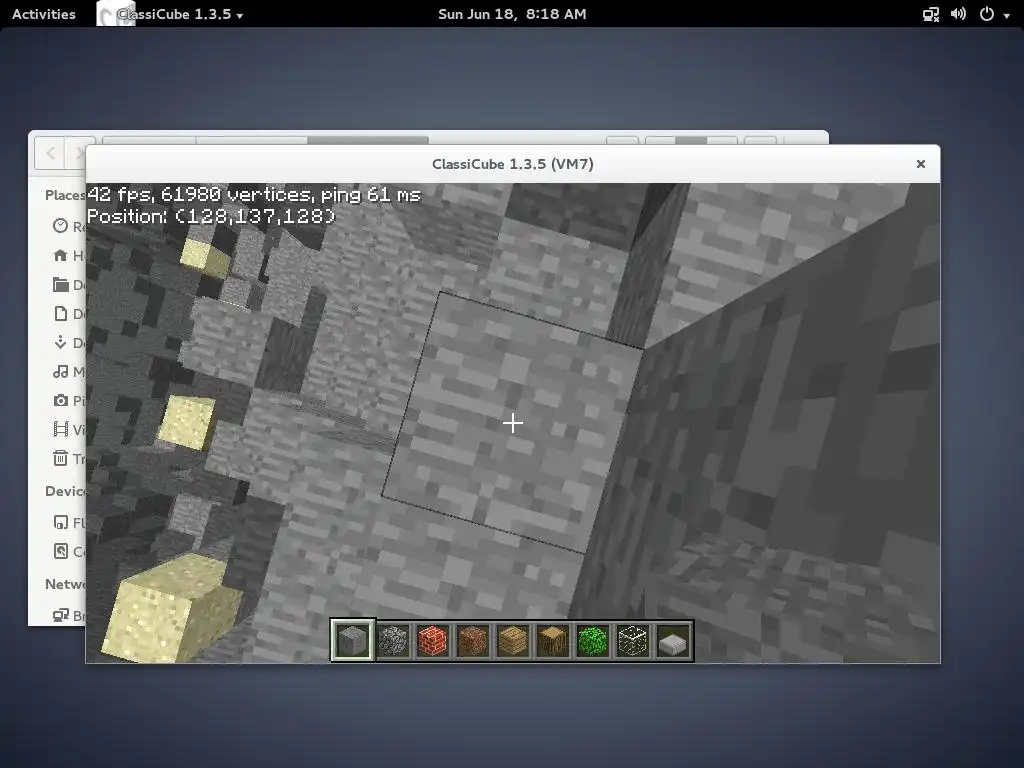1024x768 pixels.
Task: Click the Network heading in file manager
Action: pos(65,584)
